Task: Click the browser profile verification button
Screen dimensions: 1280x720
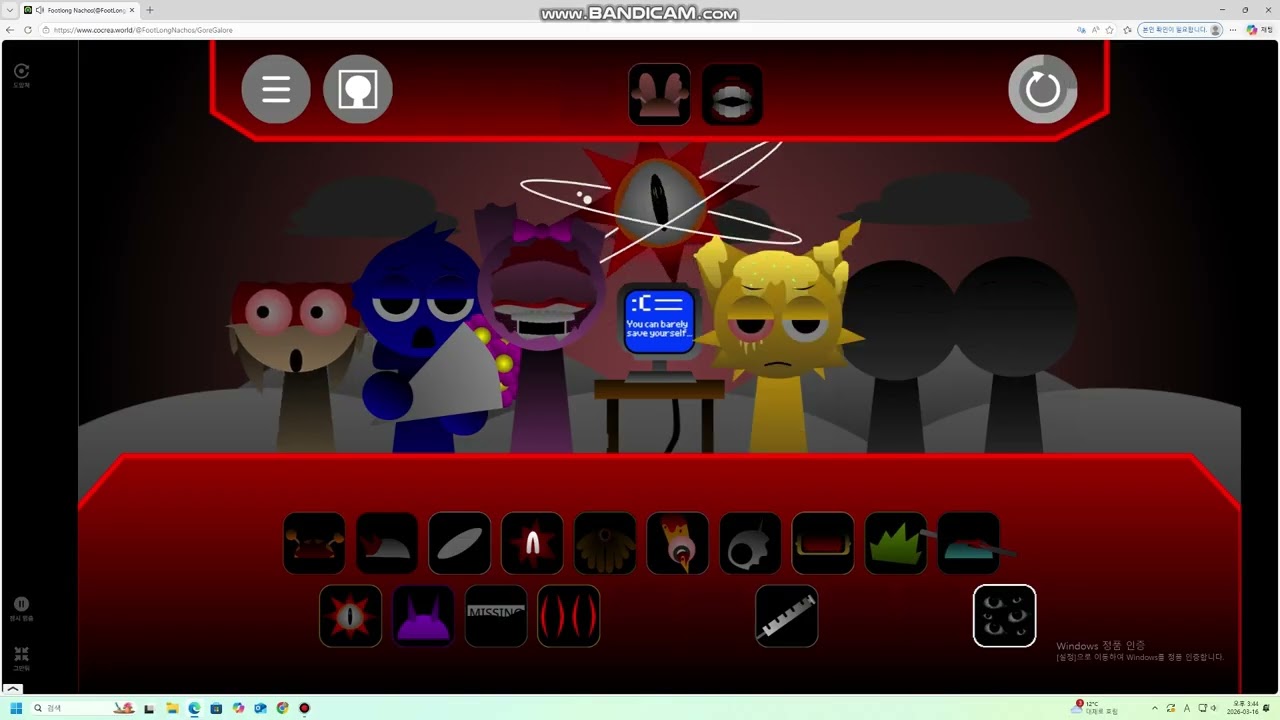Action: click(1181, 30)
